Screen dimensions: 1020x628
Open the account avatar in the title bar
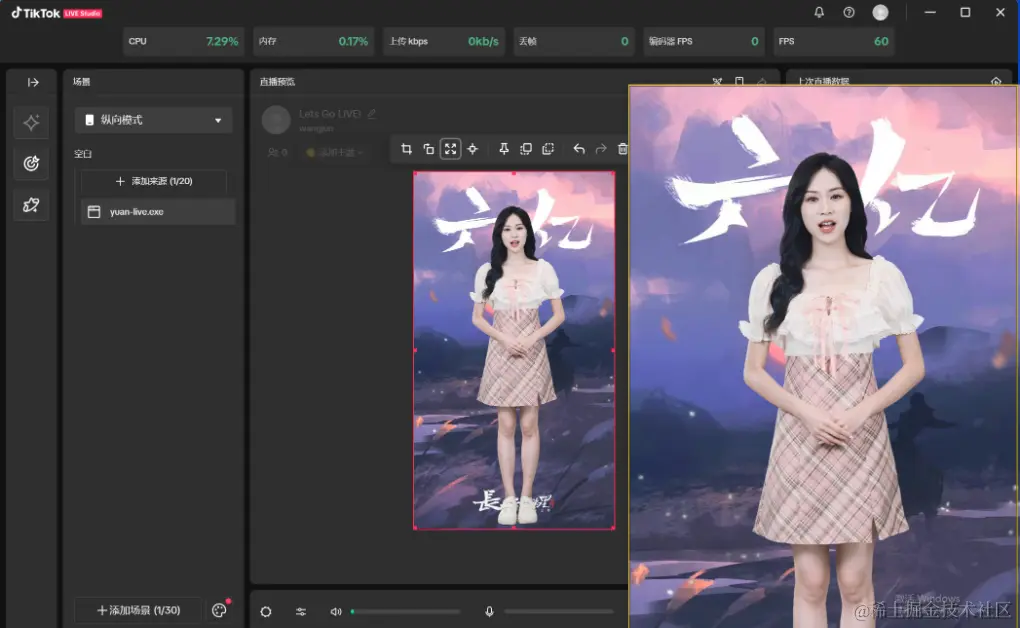point(880,12)
